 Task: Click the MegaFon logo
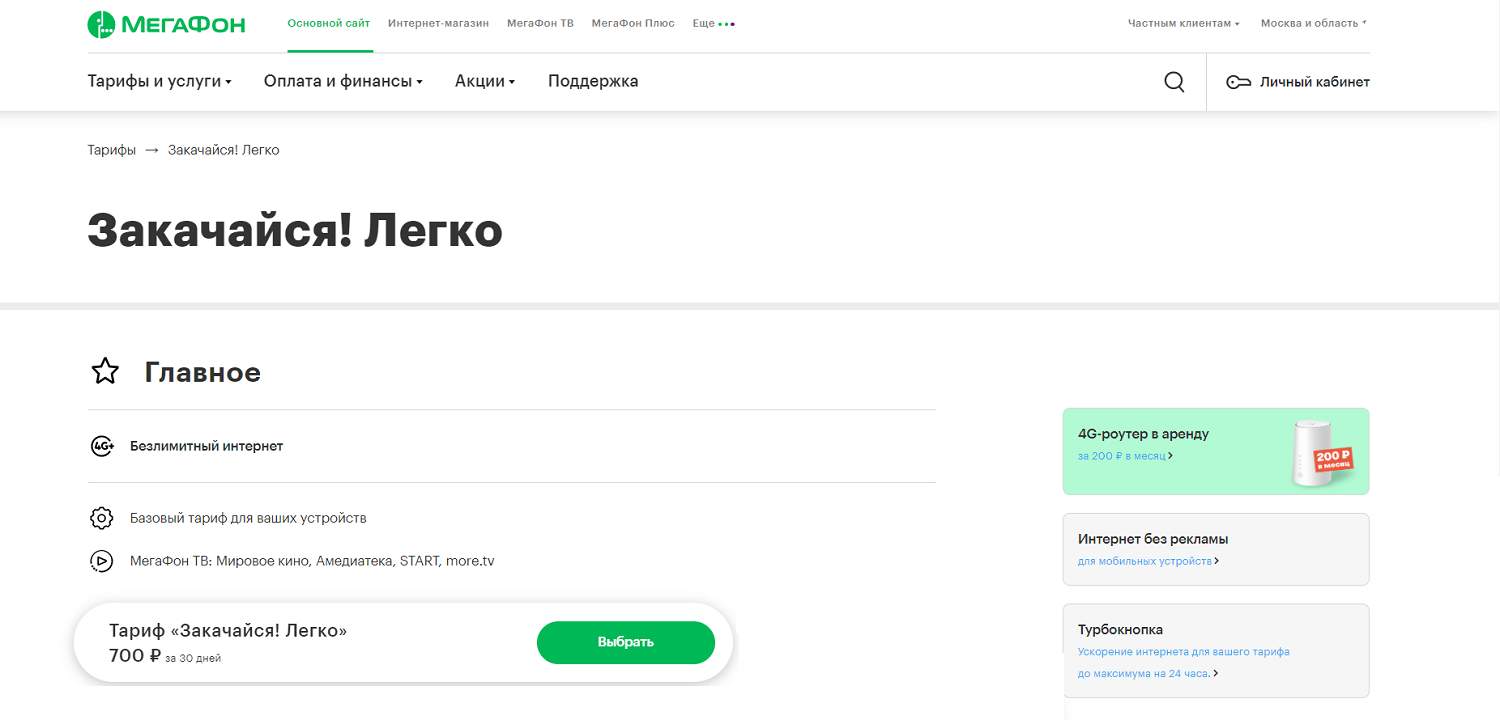pos(166,24)
